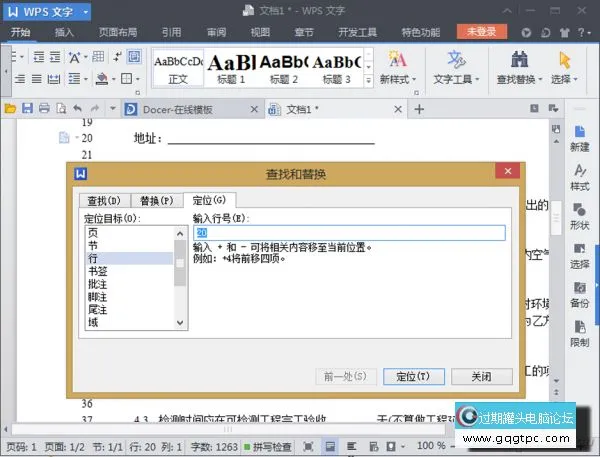Toggle show/hide paragraph marks icon

tap(117, 57)
